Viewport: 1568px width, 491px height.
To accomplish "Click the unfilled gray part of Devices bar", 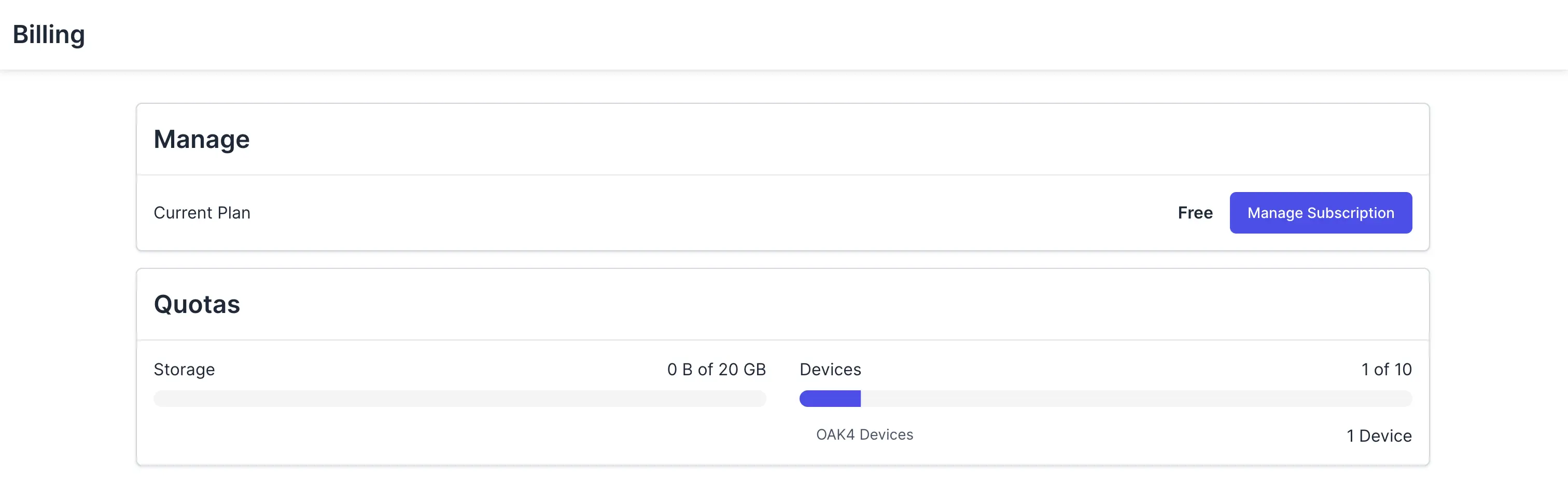I will [x=1132, y=399].
